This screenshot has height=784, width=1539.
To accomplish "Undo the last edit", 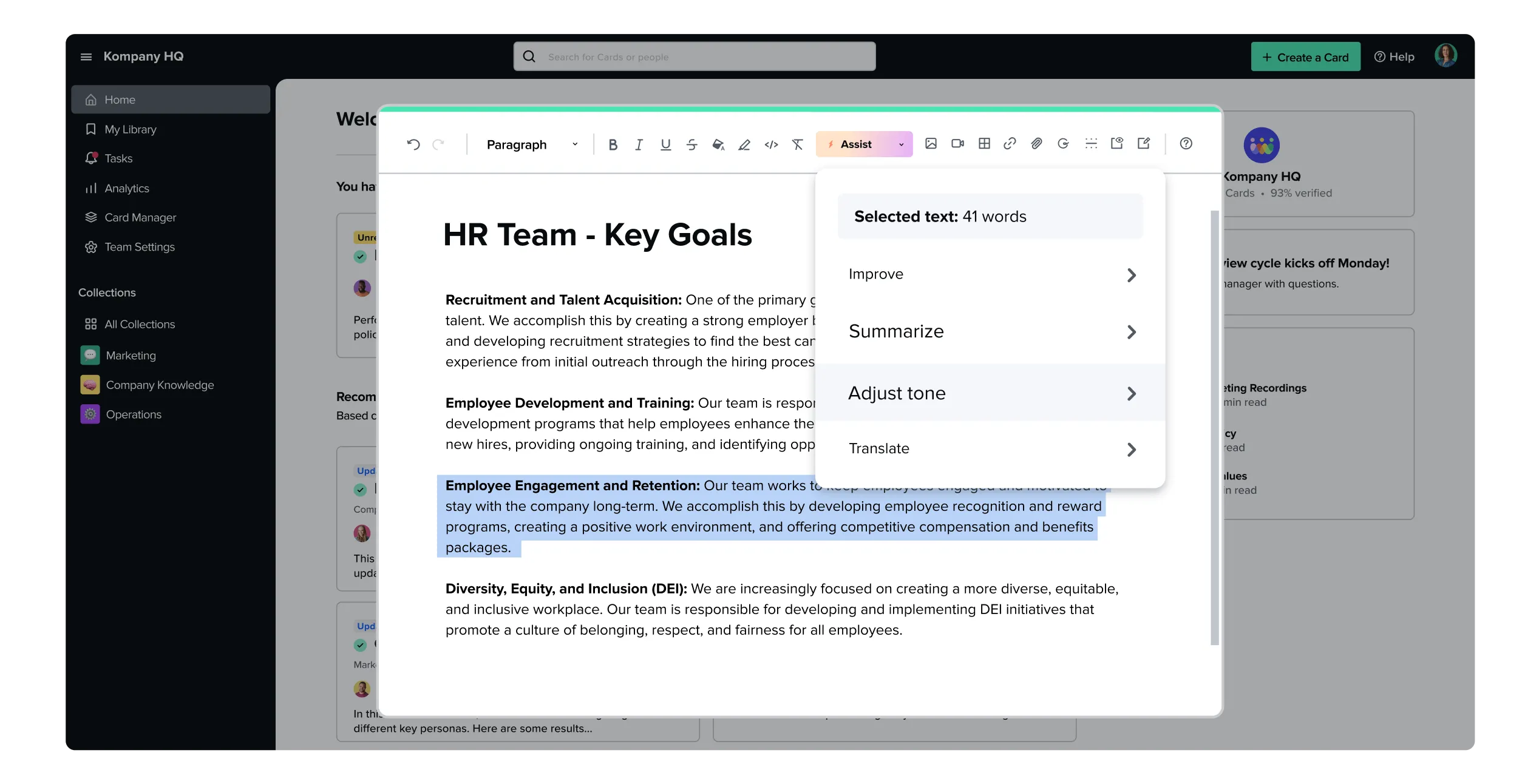I will point(414,144).
